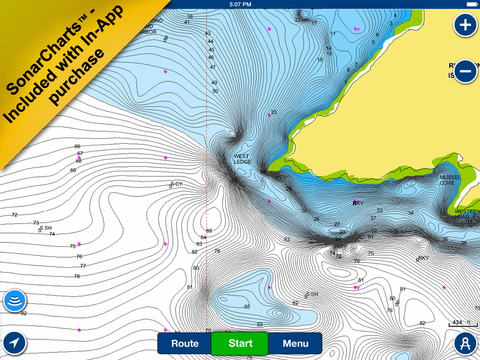Image resolution: width=480 pixels, height=360 pixels.
Task: Open the Route button
Action: [x=185, y=343]
